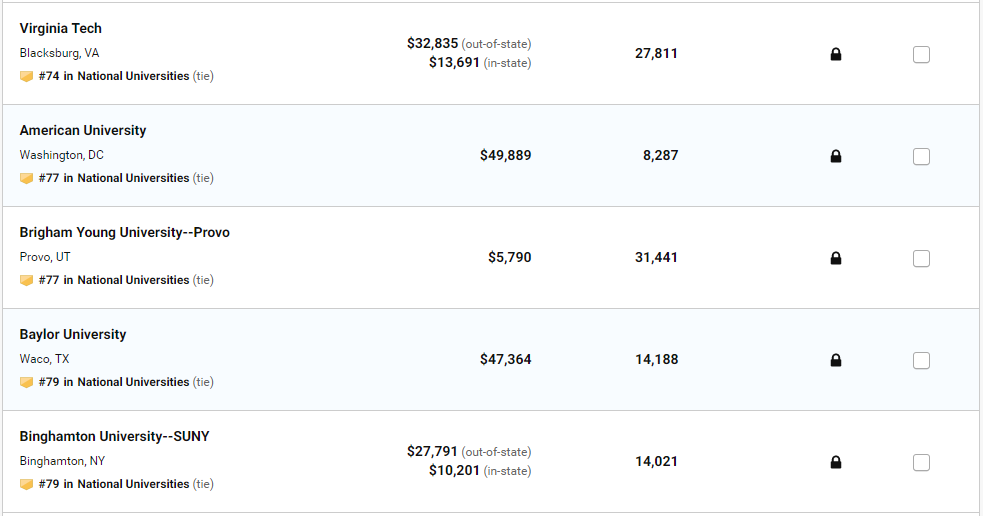Open the Virginia Tech school link

click(x=61, y=28)
